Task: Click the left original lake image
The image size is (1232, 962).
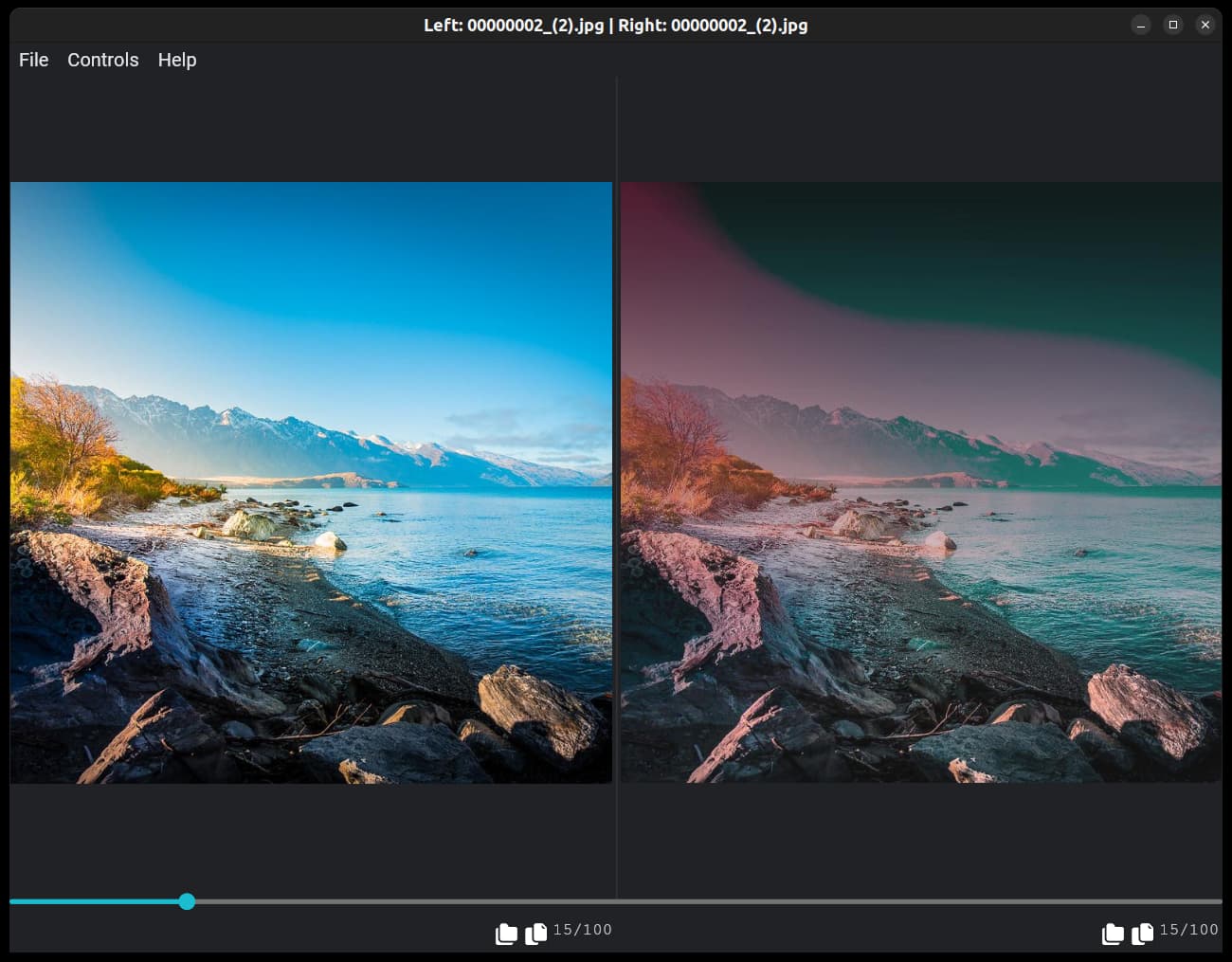Action: 311,482
